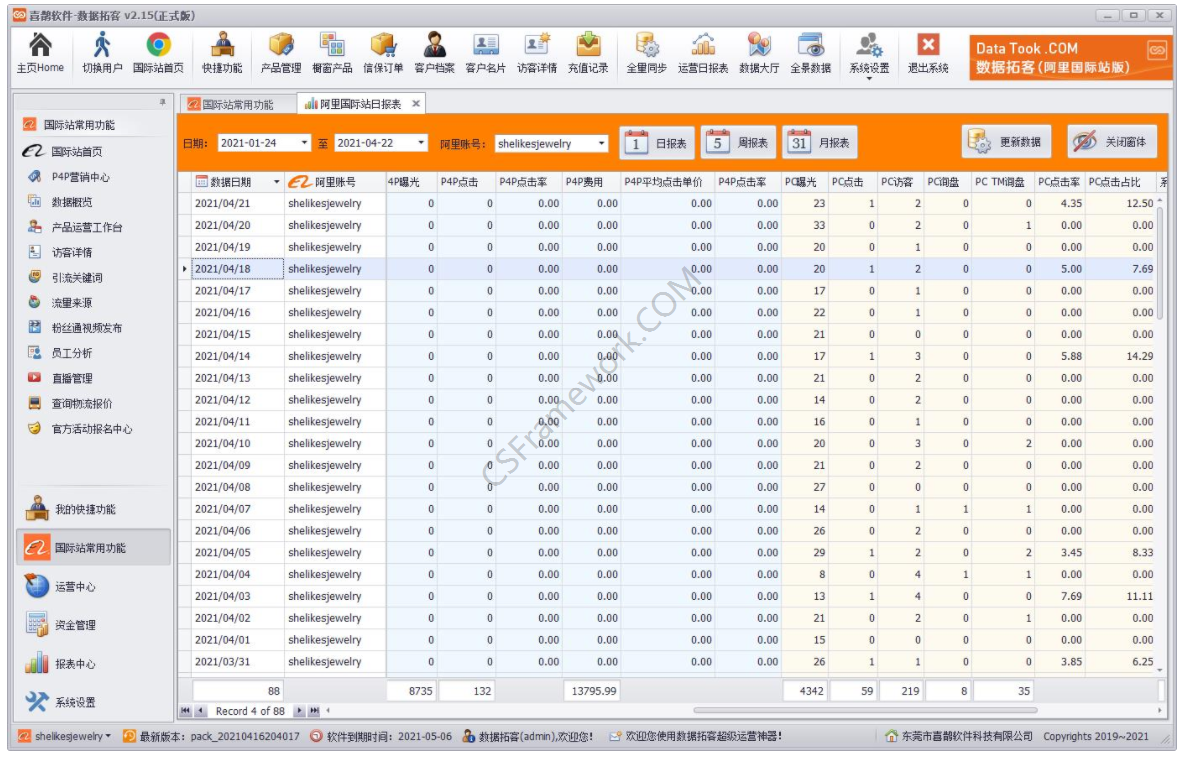Select the 2021/04/05 date cell
1183x758 pixels.
pyautogui.click(x=237, y=552)
